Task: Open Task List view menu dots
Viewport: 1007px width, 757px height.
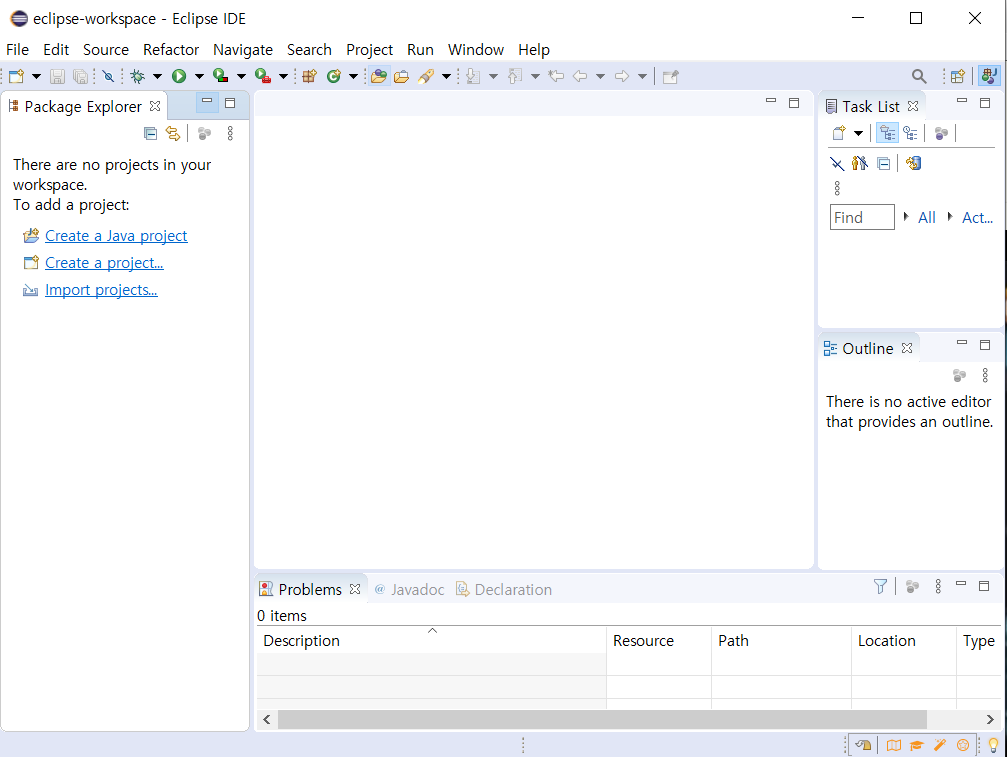Action: (837, 187)
